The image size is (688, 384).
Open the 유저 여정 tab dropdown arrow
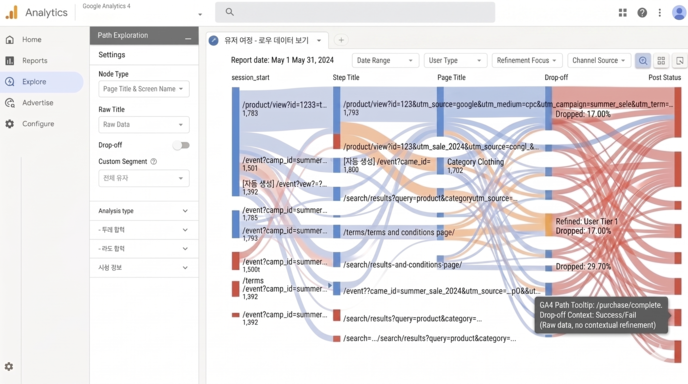tap(319, 40)
